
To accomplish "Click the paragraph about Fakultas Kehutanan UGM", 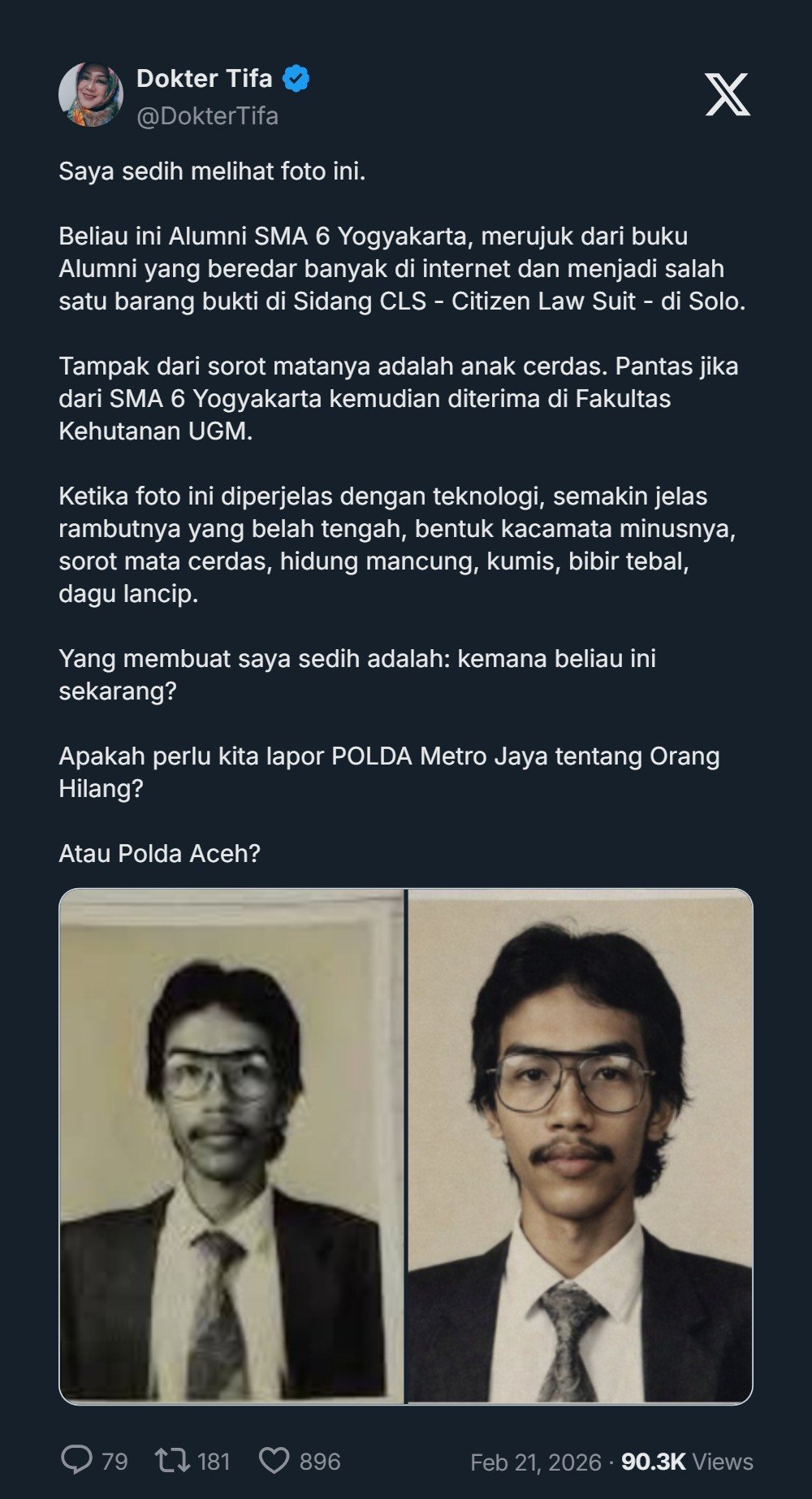I will click(398, 399).
